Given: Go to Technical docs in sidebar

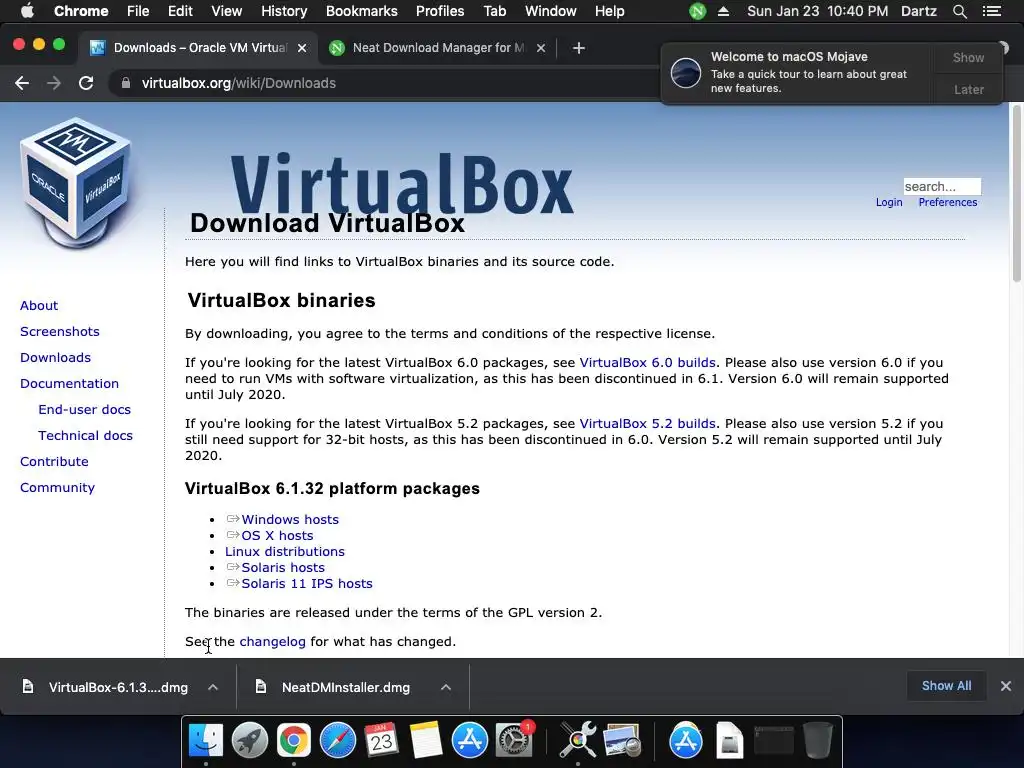Looking at the screenshot, I should click(x=85, y=436).
